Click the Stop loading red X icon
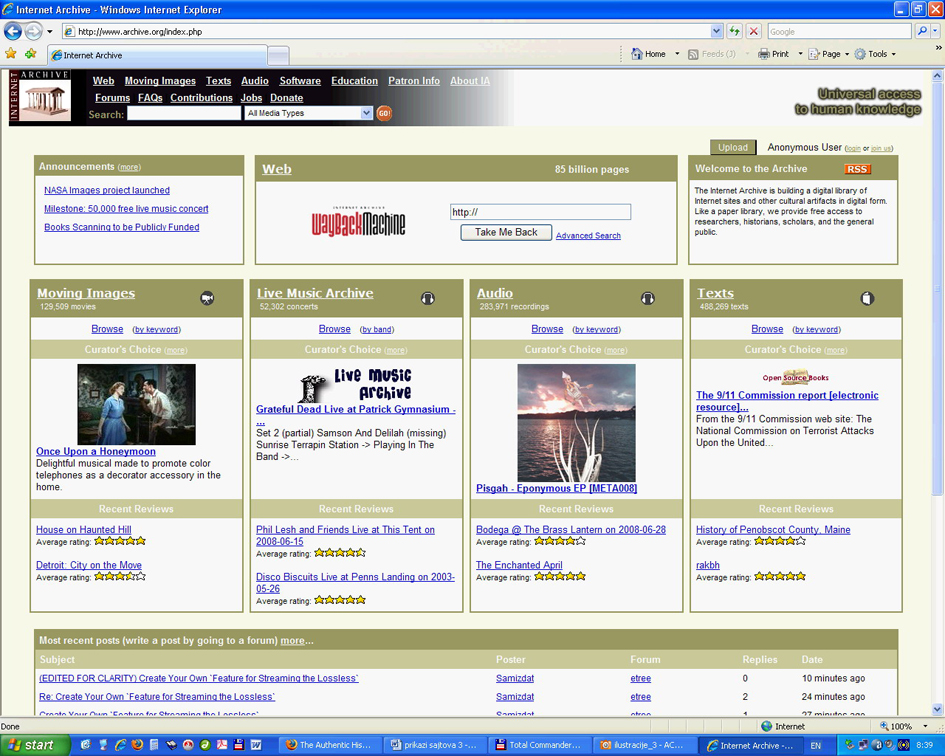This screenshot has width=945, height=756. [x=754, y=32]
